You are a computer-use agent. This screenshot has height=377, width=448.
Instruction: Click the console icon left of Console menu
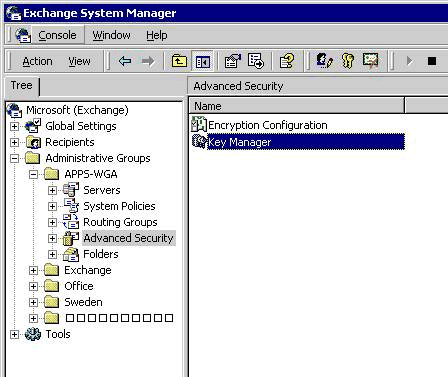point(23,35)
